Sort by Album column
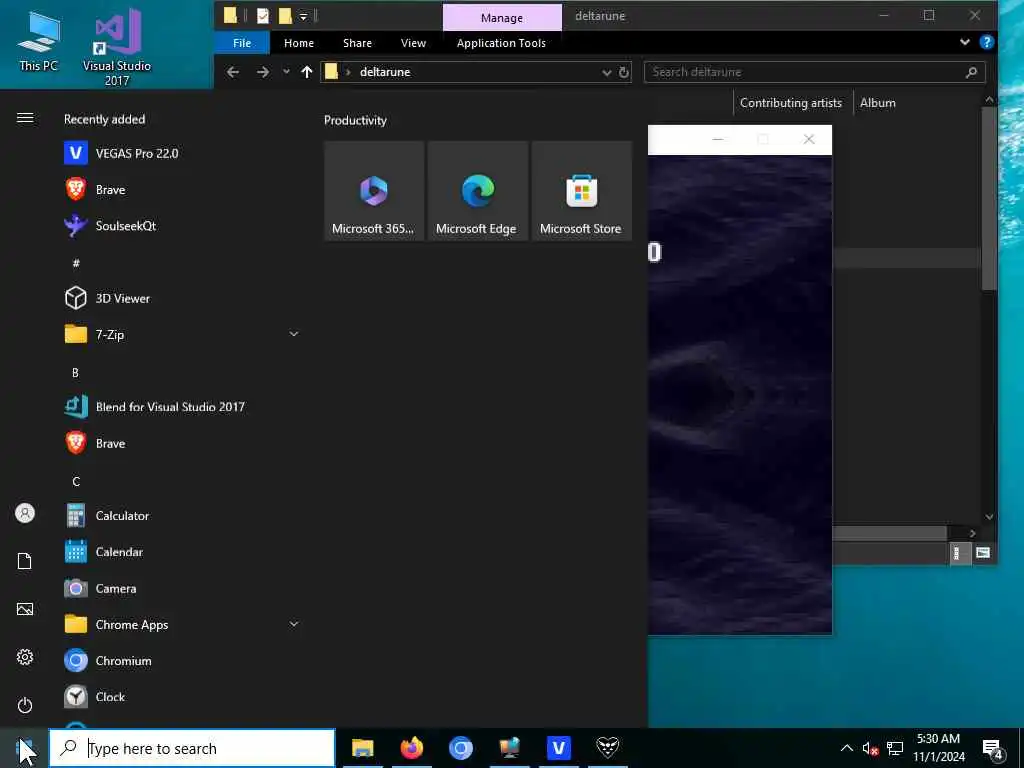1024x768 pixels. click(x=878, y=103)
